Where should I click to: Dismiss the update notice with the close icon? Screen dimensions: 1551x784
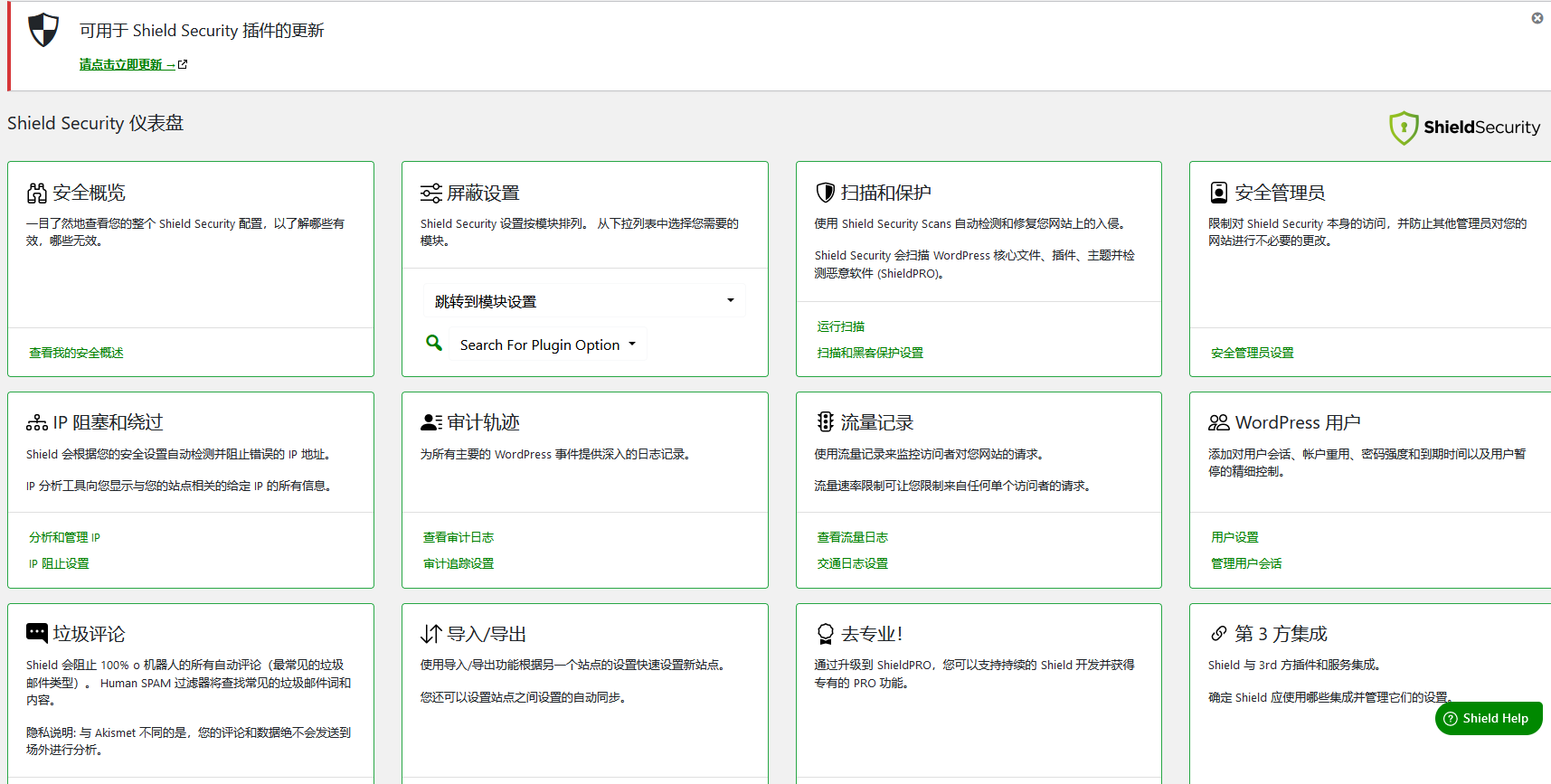1537,18
